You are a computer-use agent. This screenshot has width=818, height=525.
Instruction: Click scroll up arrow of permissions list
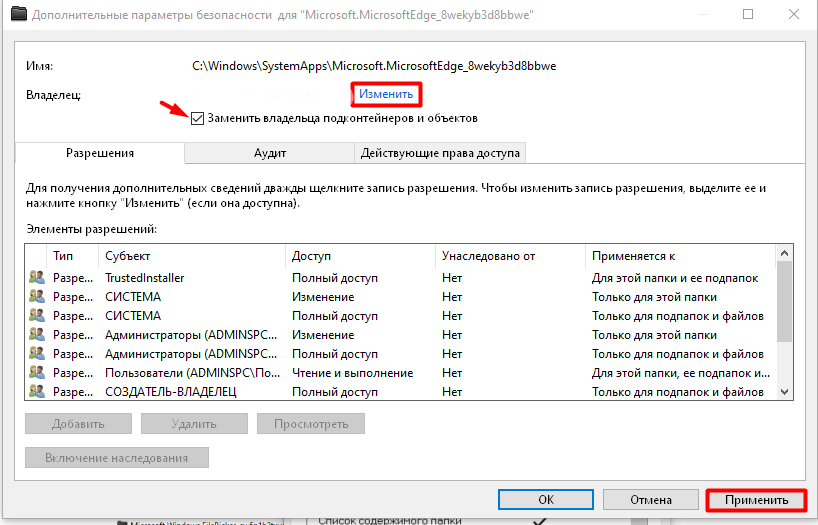[x=784, y=254]
